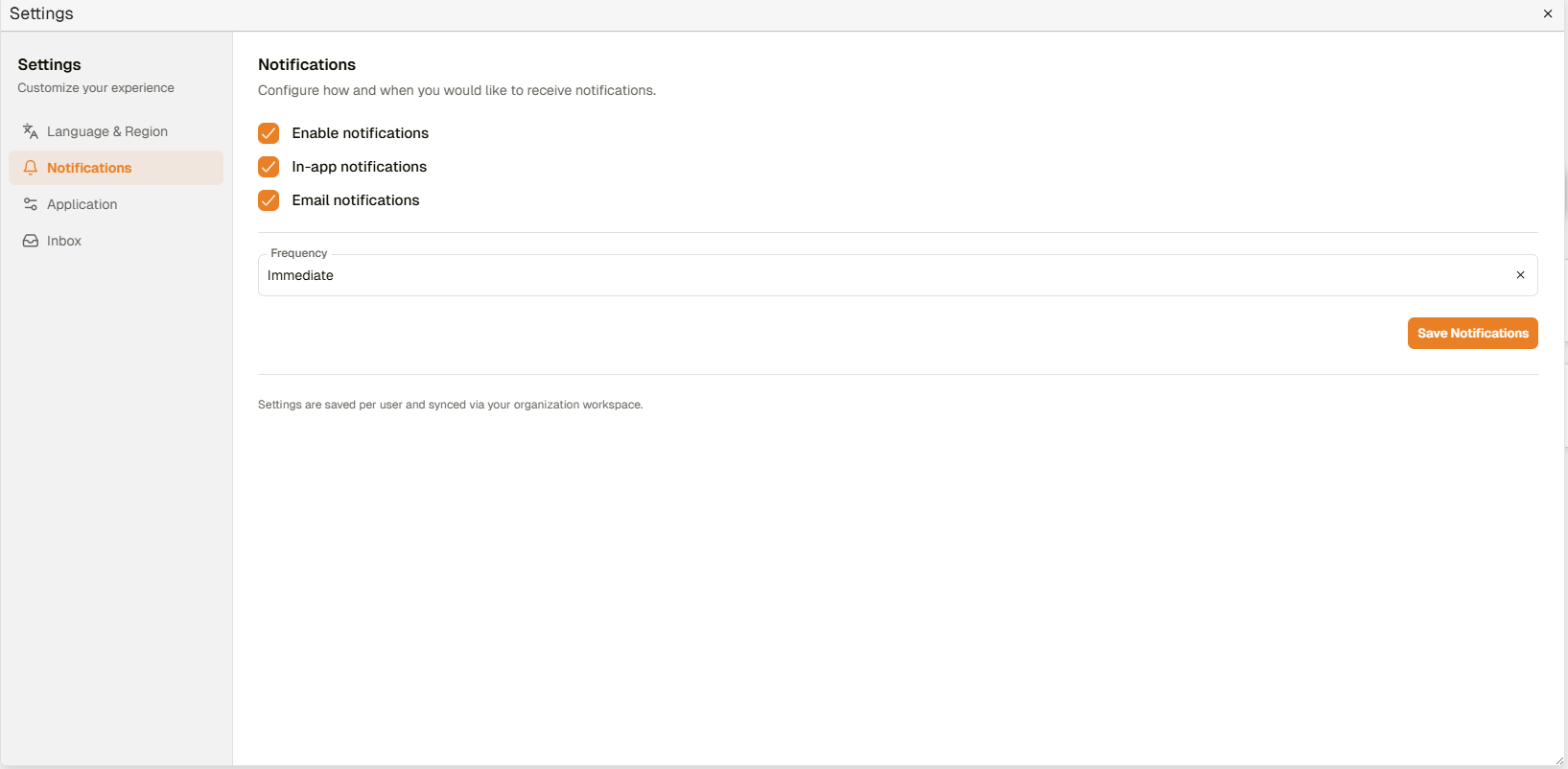The width and height of the screenshot is (1568, 769).
Task: Click the Application sliders icon
Action: click(31, 204)
